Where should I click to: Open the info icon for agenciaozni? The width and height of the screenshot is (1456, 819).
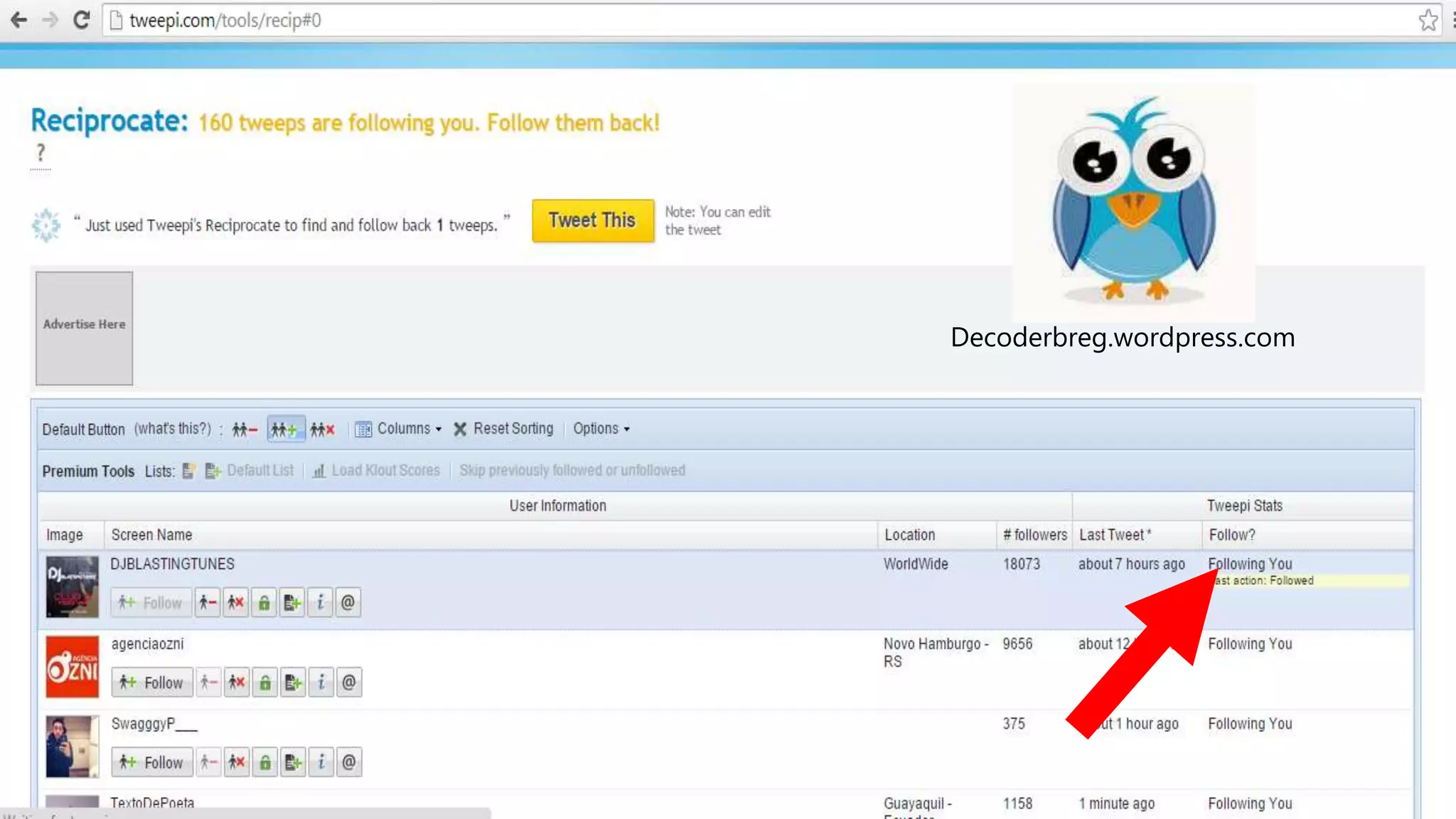(321, 682)
